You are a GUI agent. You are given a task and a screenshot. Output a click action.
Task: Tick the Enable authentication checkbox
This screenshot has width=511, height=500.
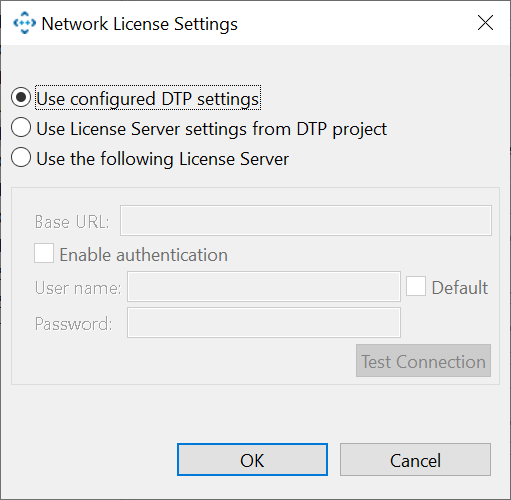(44, 253)
